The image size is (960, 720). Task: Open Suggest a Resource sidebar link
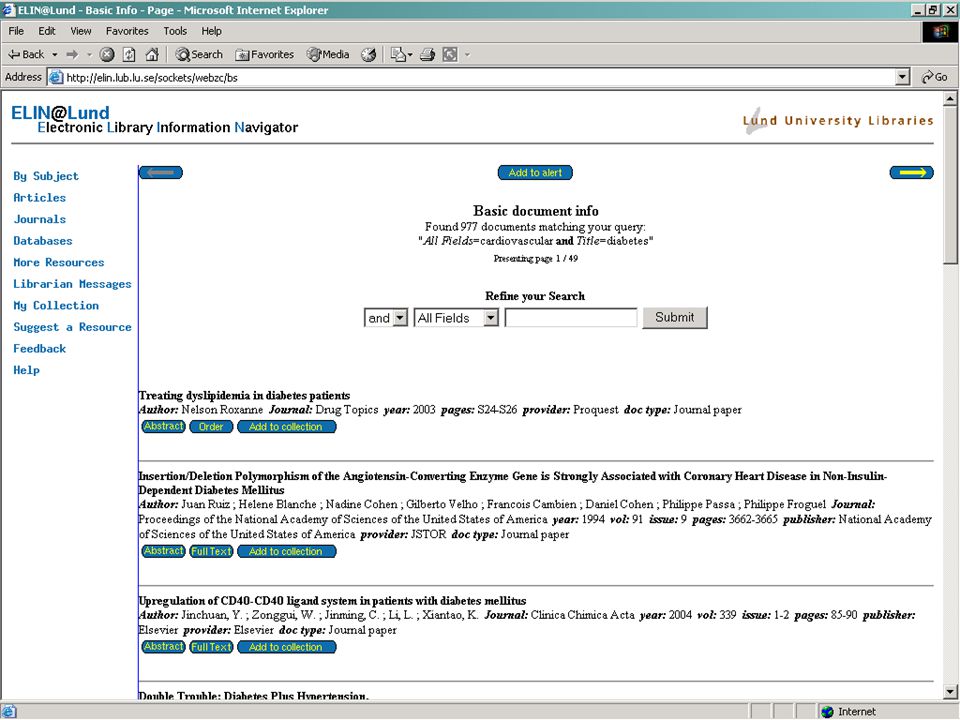tap(72, 327)
